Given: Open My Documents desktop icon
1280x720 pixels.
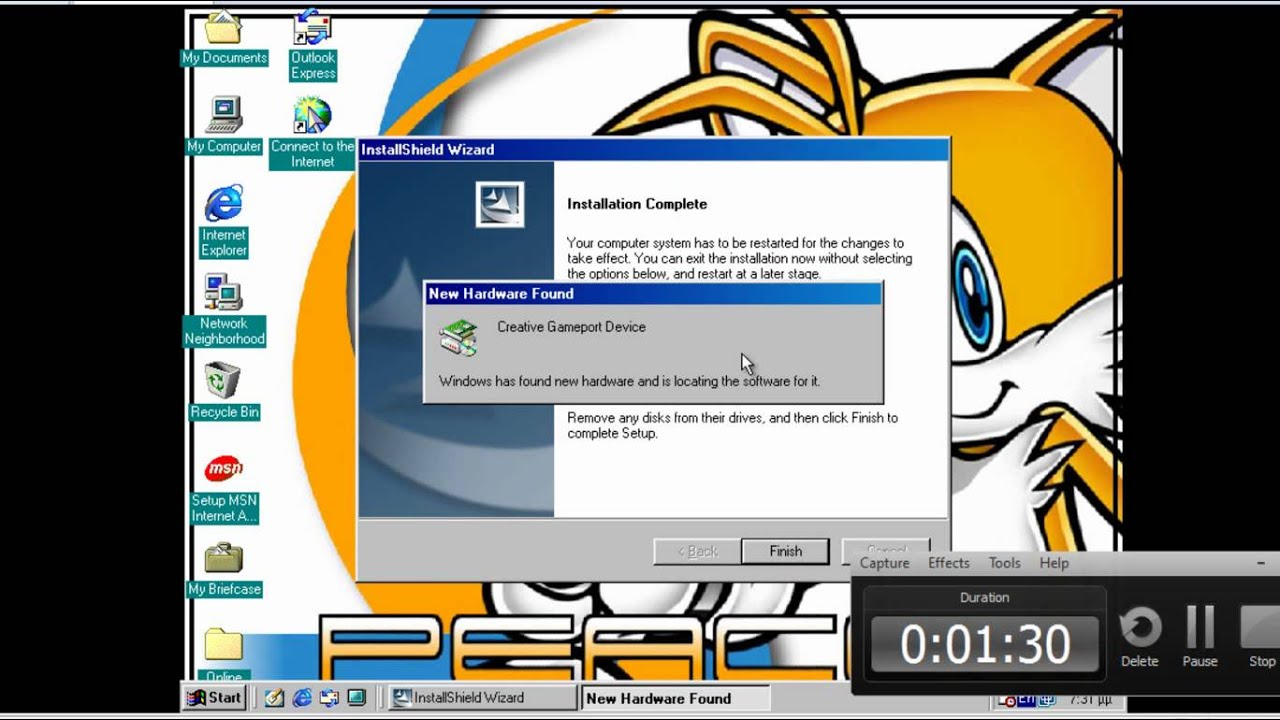Looking at the screenshot, I should 224,38.
